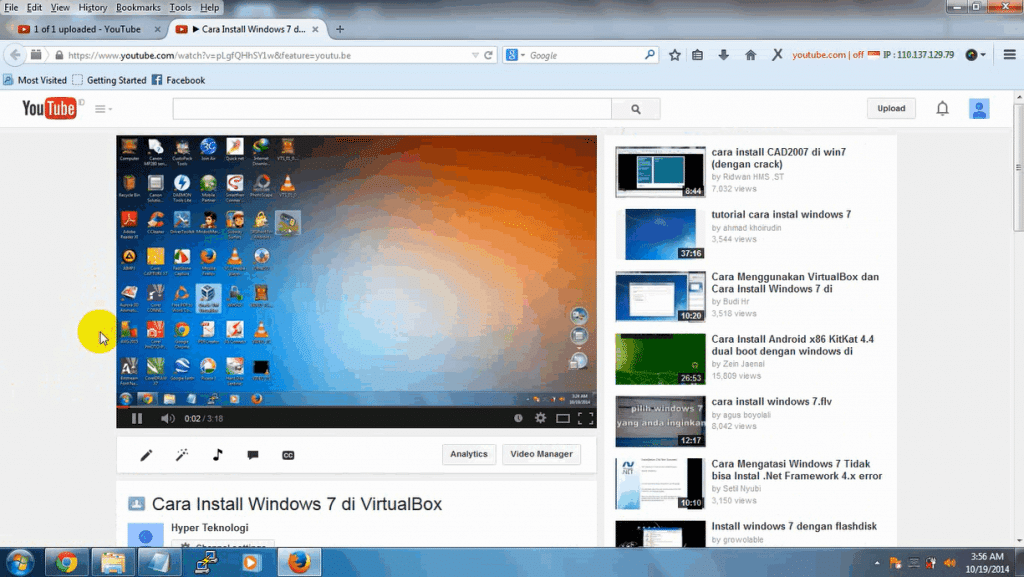This screenshot has width=1024, height=577.
Task: Open the Video Manager
Action: coord(541,454)
